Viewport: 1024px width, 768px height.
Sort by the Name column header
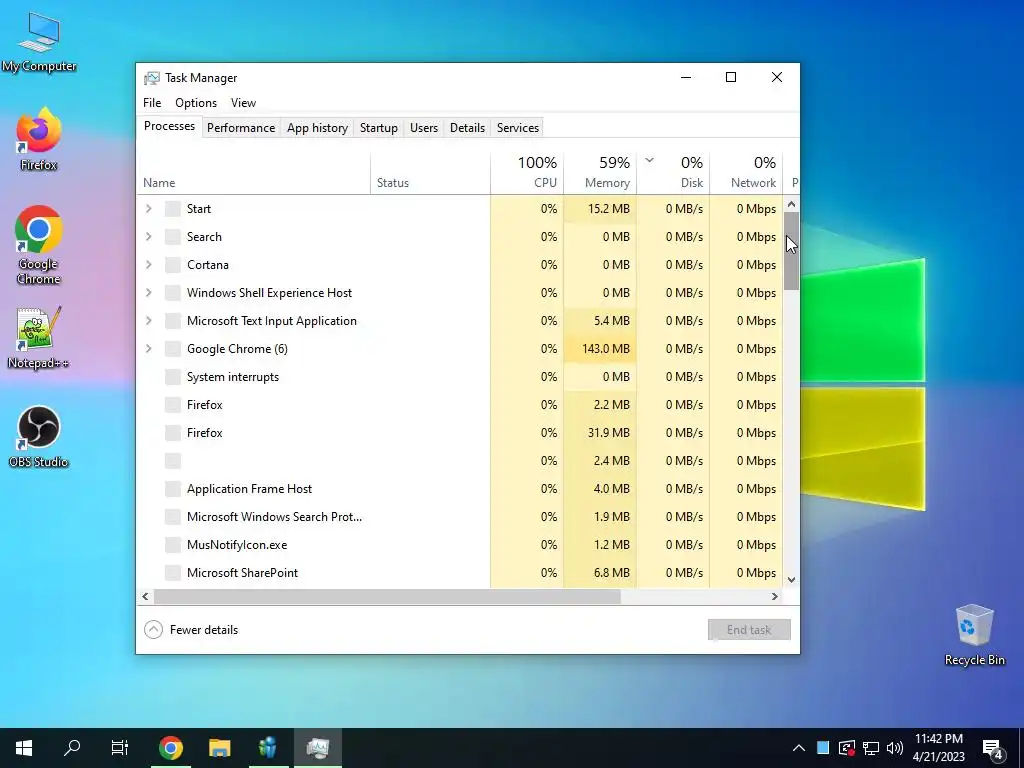254,172
